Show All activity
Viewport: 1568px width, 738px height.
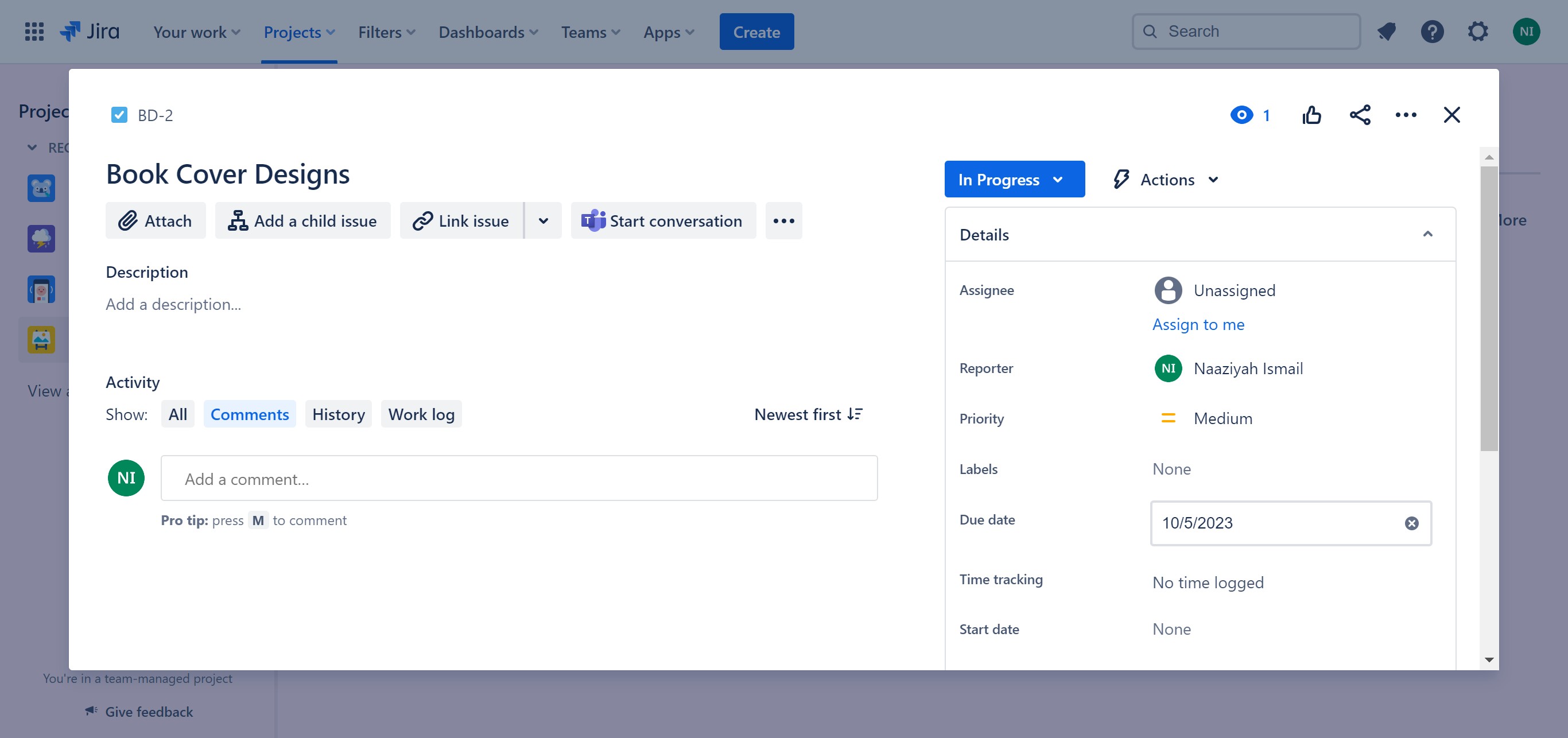[x=178, y=414]
